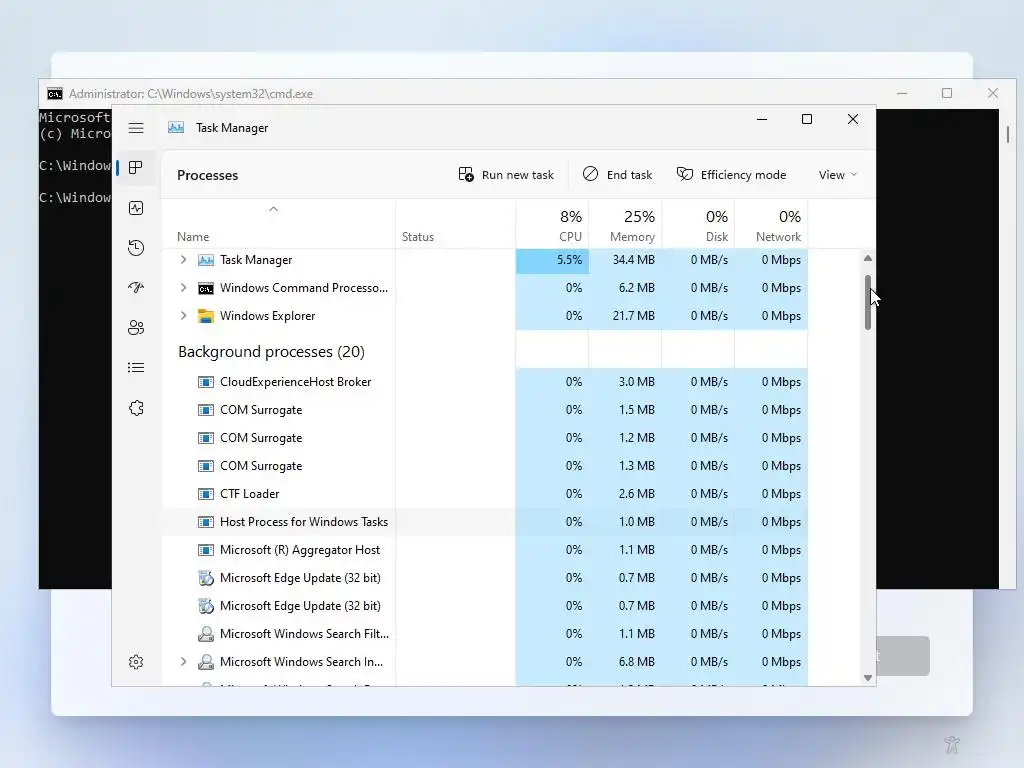
Task: Click Task Manager's 5.5% CPU cell
Action: pyautogui.click(x=552, y=260)
